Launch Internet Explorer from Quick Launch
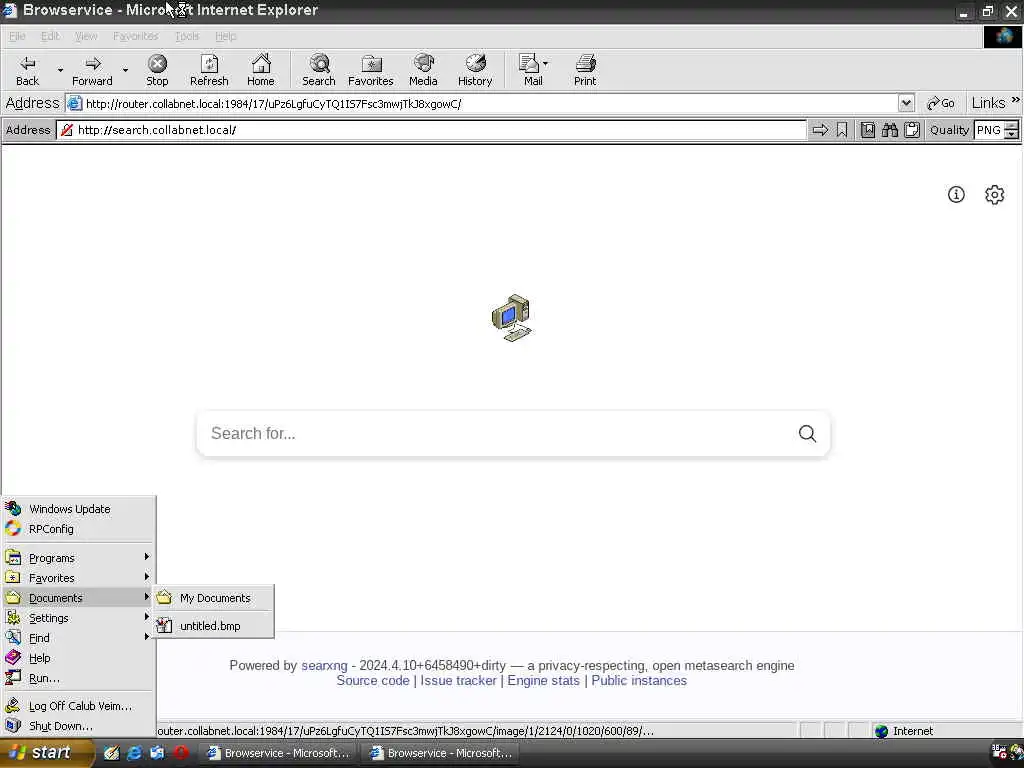Image resolution: width=1024 pixels, height=768 pixels. 135,753
